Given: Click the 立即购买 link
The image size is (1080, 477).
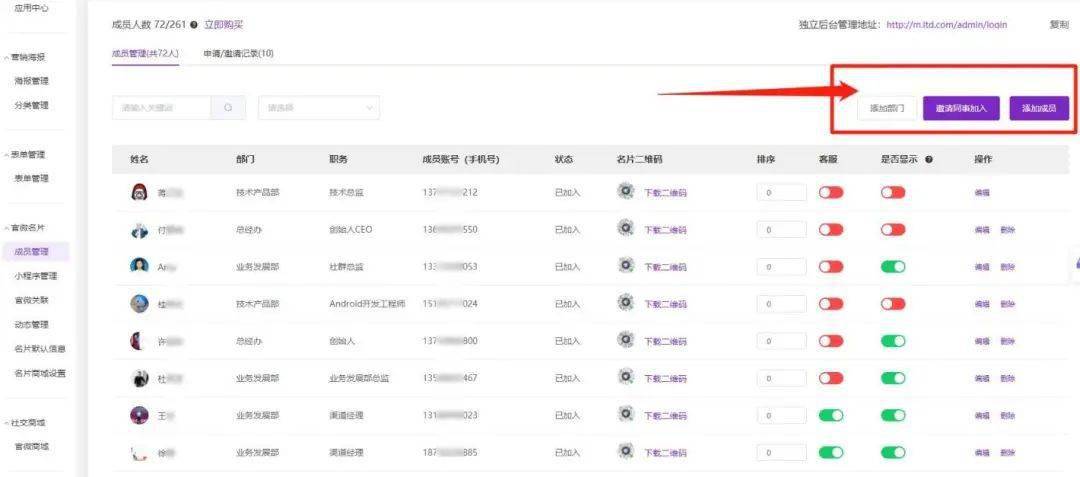Looking at the screenshot, I should [x=223, y=25].
